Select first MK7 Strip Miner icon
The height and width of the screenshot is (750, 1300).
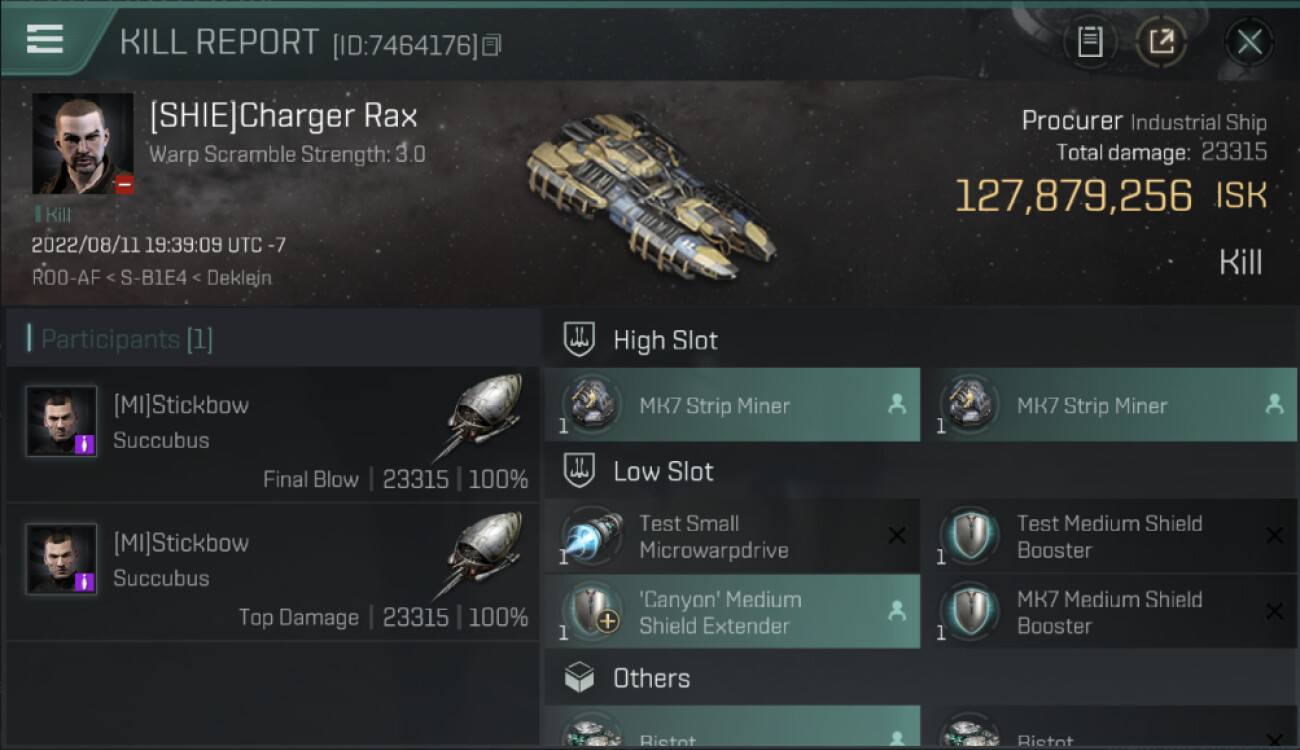point(589,405)
